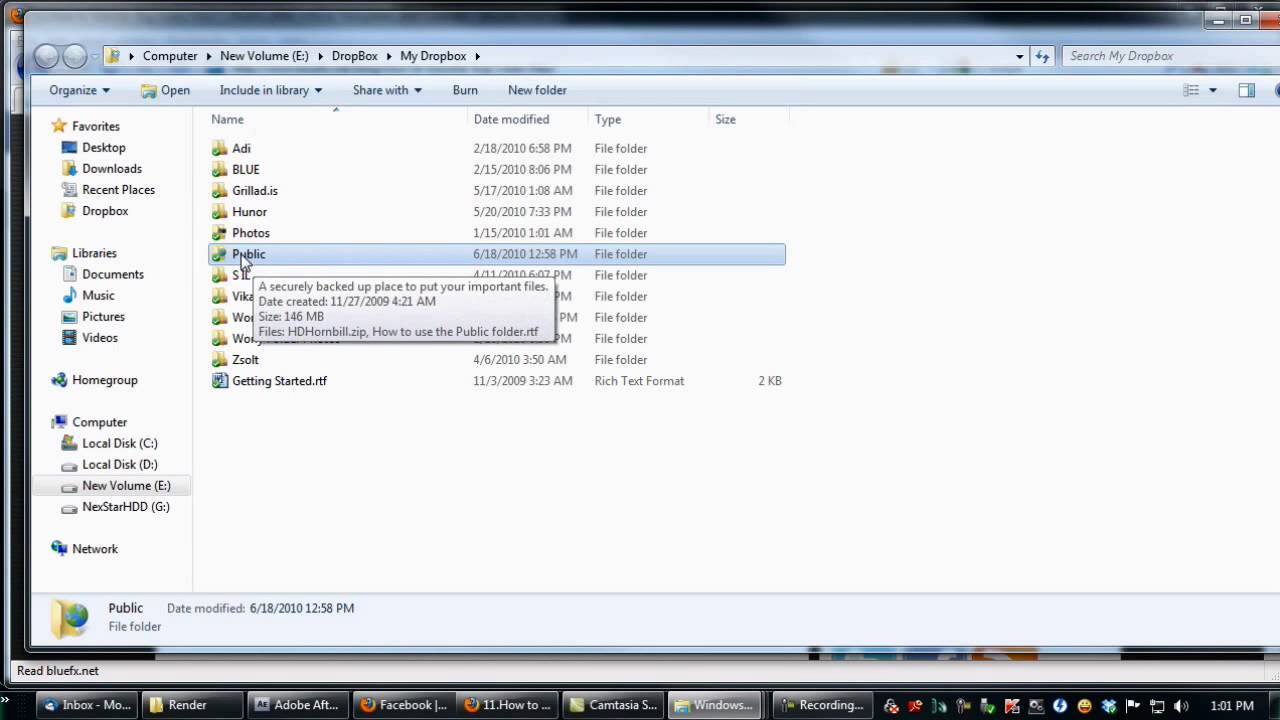Select Local Disk (D:) drive
Screen dimensions: 1280x720
(x=119, y=464)
